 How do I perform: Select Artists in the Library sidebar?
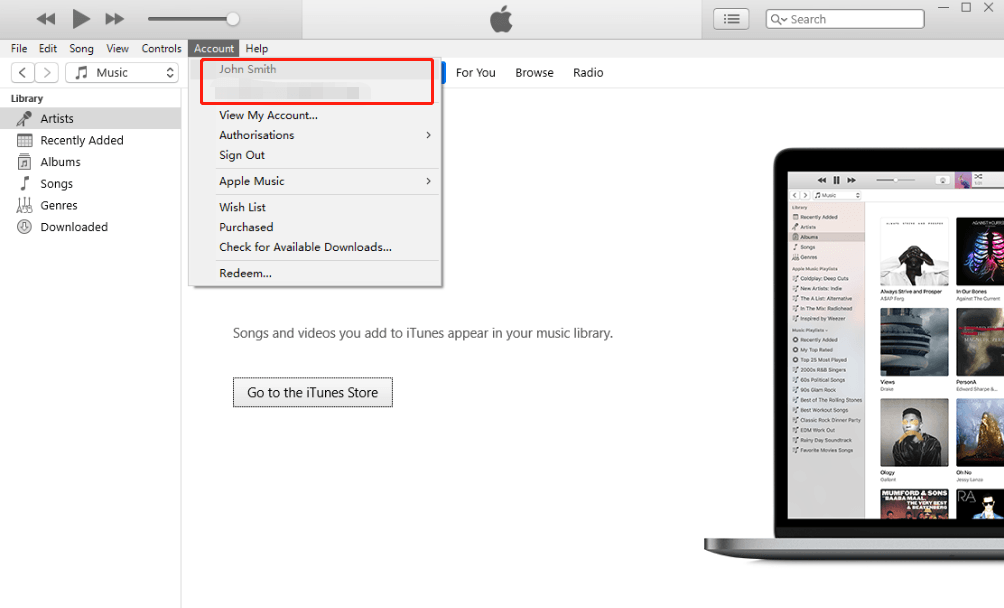(x=90, y=118)
